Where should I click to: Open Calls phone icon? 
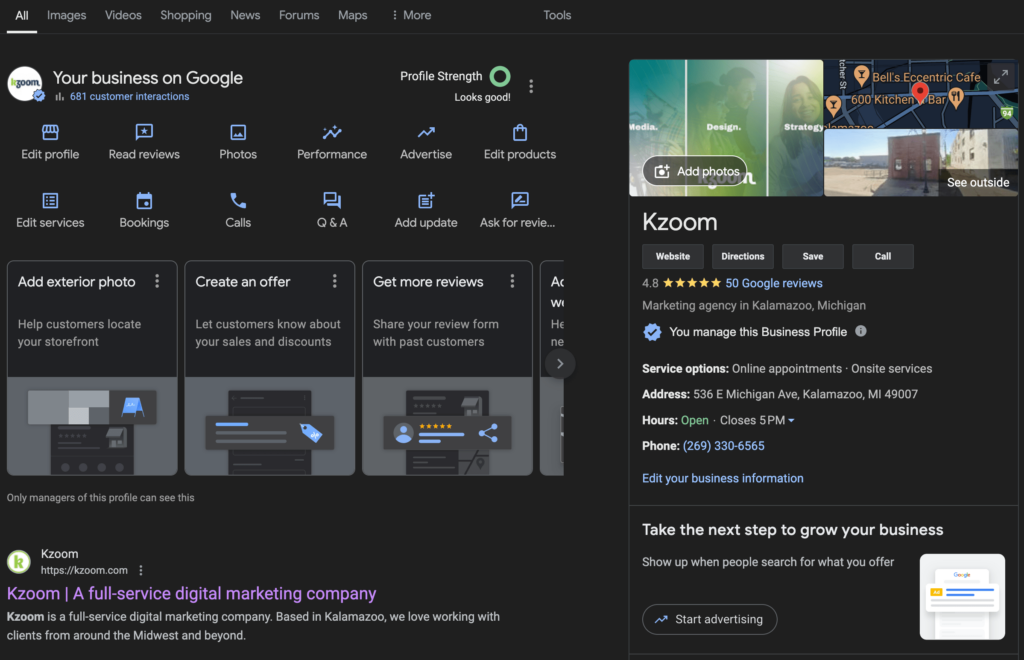238,200
